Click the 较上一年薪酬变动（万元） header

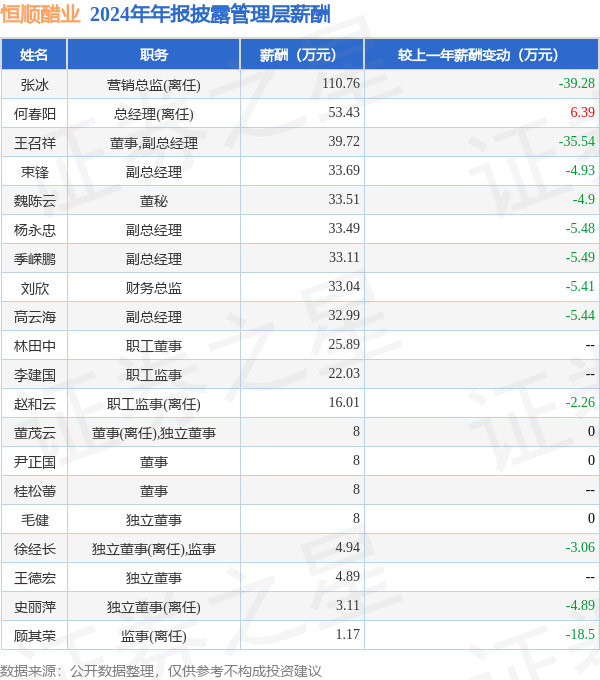pyautogui.click(x=481, y=55)
